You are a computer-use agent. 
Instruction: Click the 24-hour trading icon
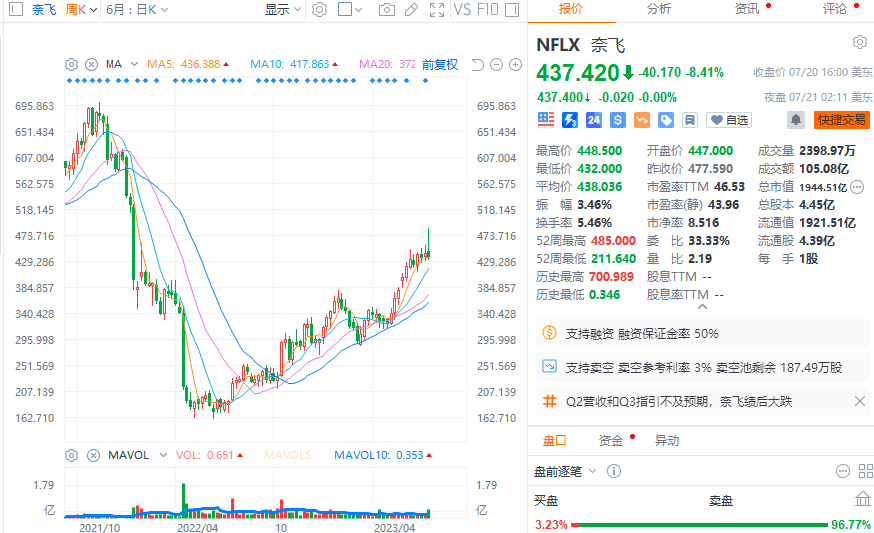[x=594, y=120]
